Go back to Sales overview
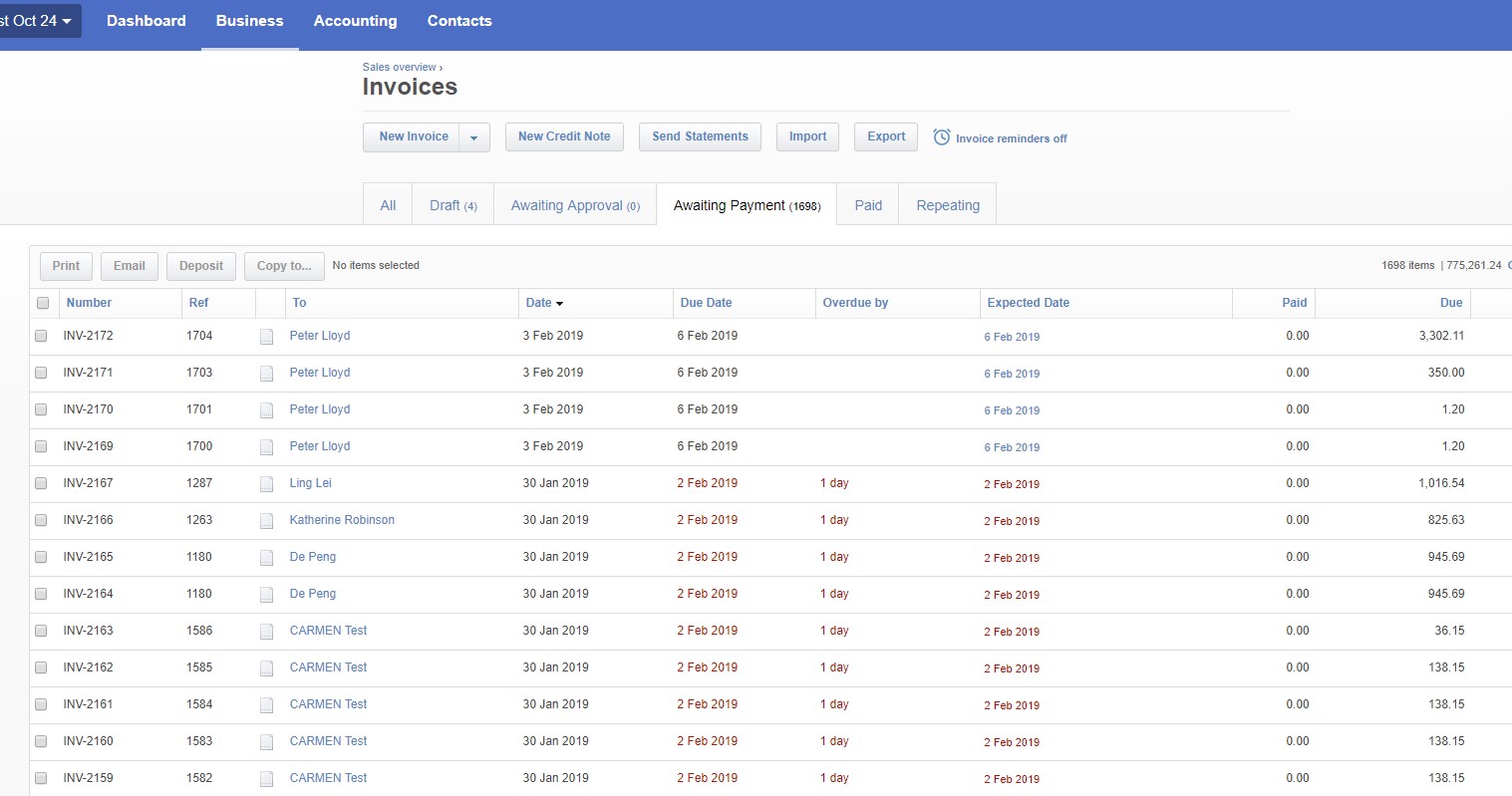This screenshot has height=796, width=1512. 400,68
